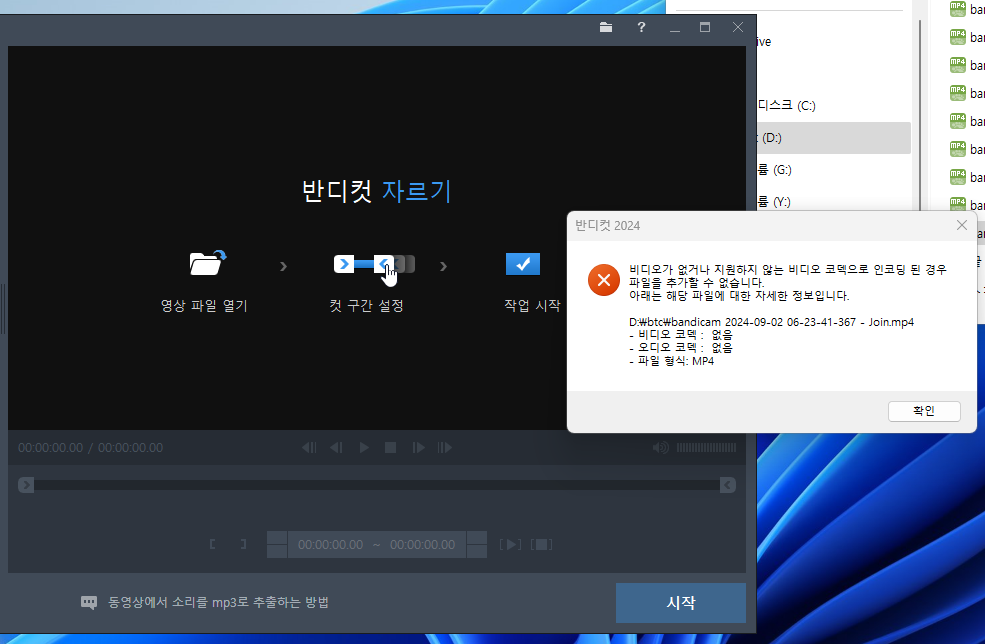Set segment start bracket marker
Viewport: 985px width, 644px height.
pos(212,544)
